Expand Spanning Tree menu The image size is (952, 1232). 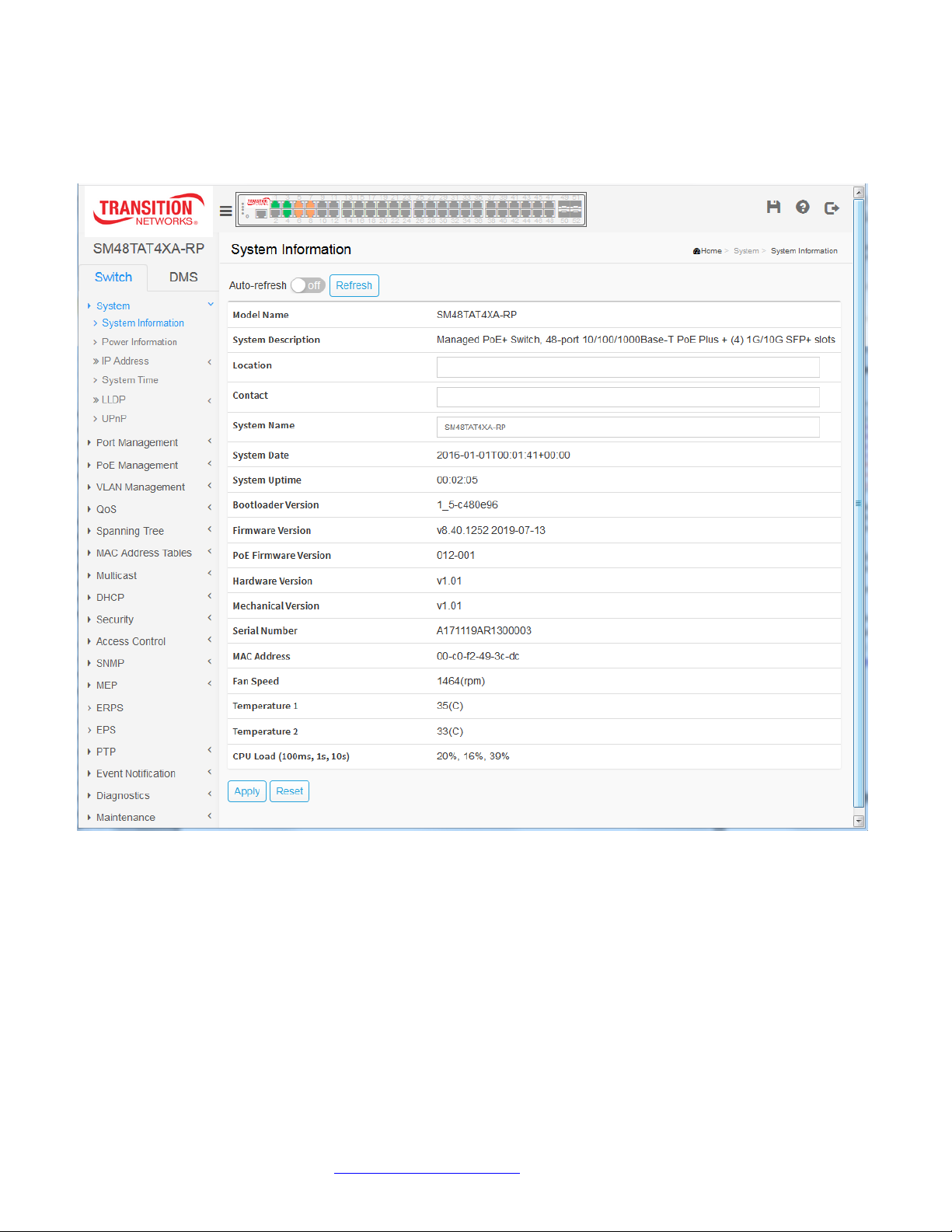coord(130,532)
